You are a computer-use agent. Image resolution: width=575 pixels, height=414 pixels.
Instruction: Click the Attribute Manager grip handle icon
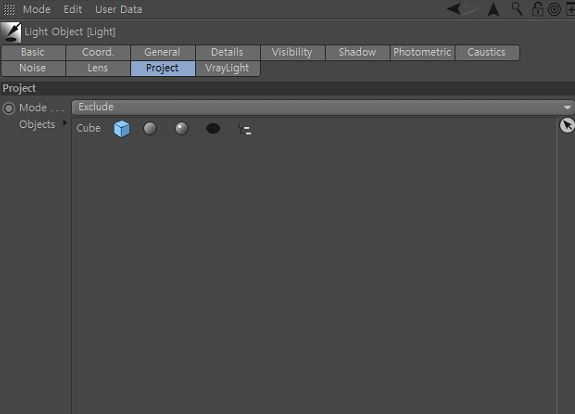9,9
